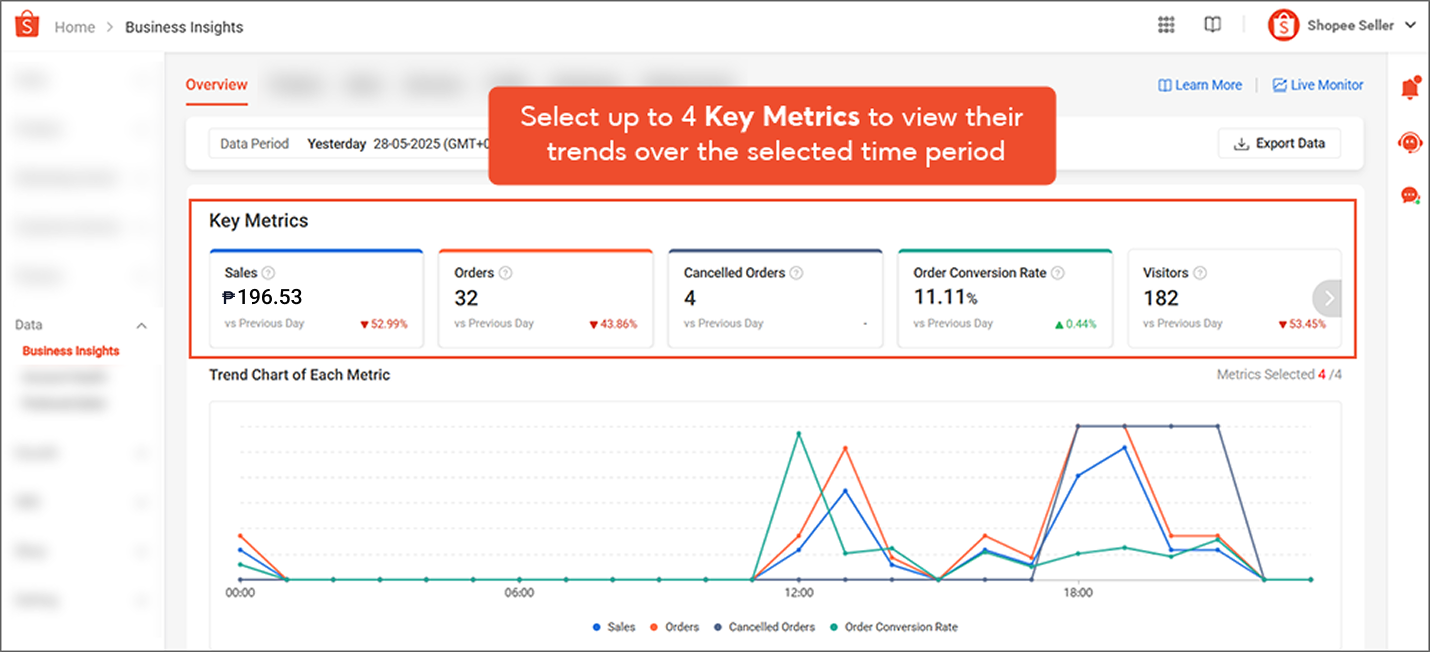Click the Export Data button

click(x=1279, y=144)
